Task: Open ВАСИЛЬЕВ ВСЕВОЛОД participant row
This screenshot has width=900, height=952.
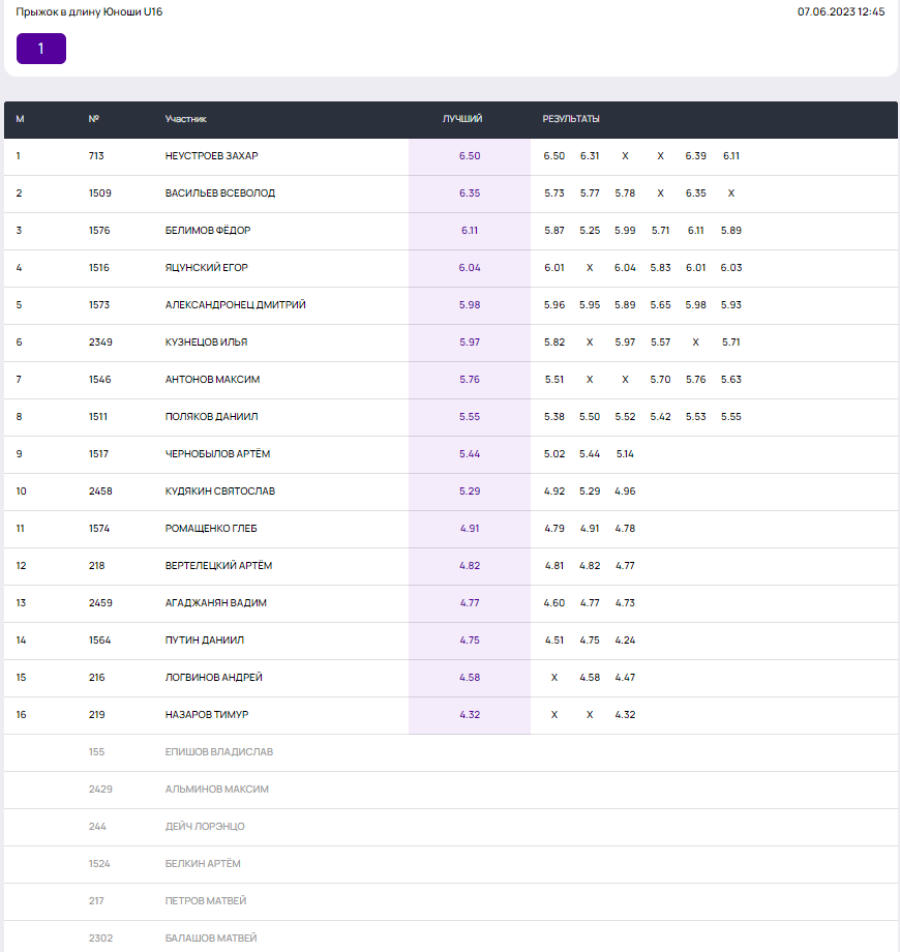Action: coord(220,193)
